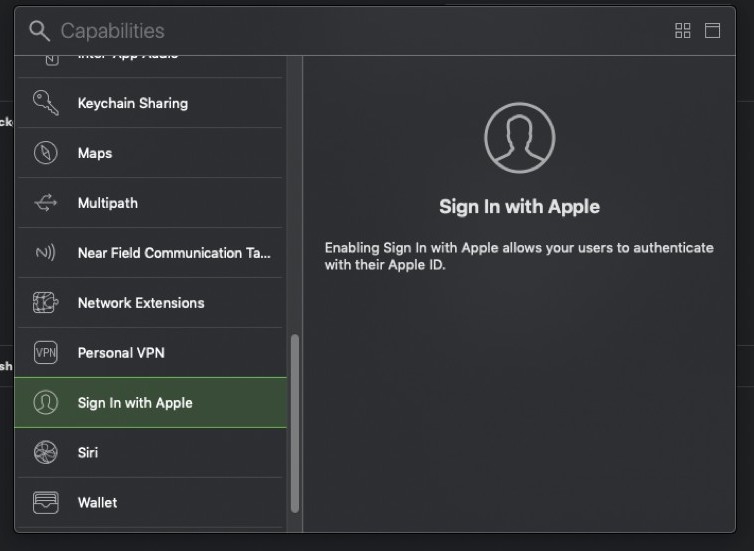Focus the Capabilities search field
Screen dimensions: 754x551
tap(300, 31)
